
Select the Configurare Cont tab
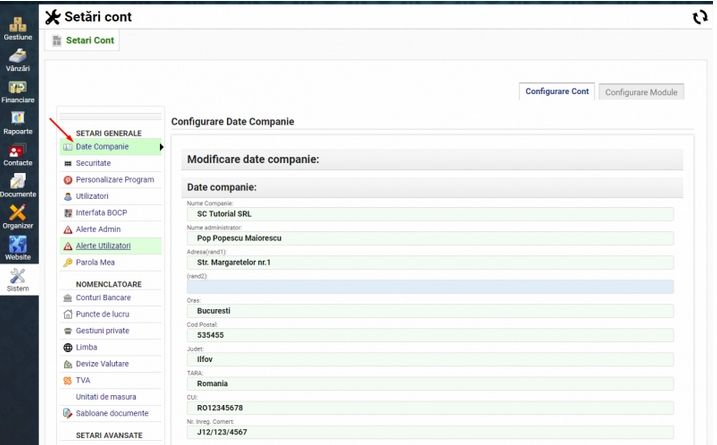[557, 92]
